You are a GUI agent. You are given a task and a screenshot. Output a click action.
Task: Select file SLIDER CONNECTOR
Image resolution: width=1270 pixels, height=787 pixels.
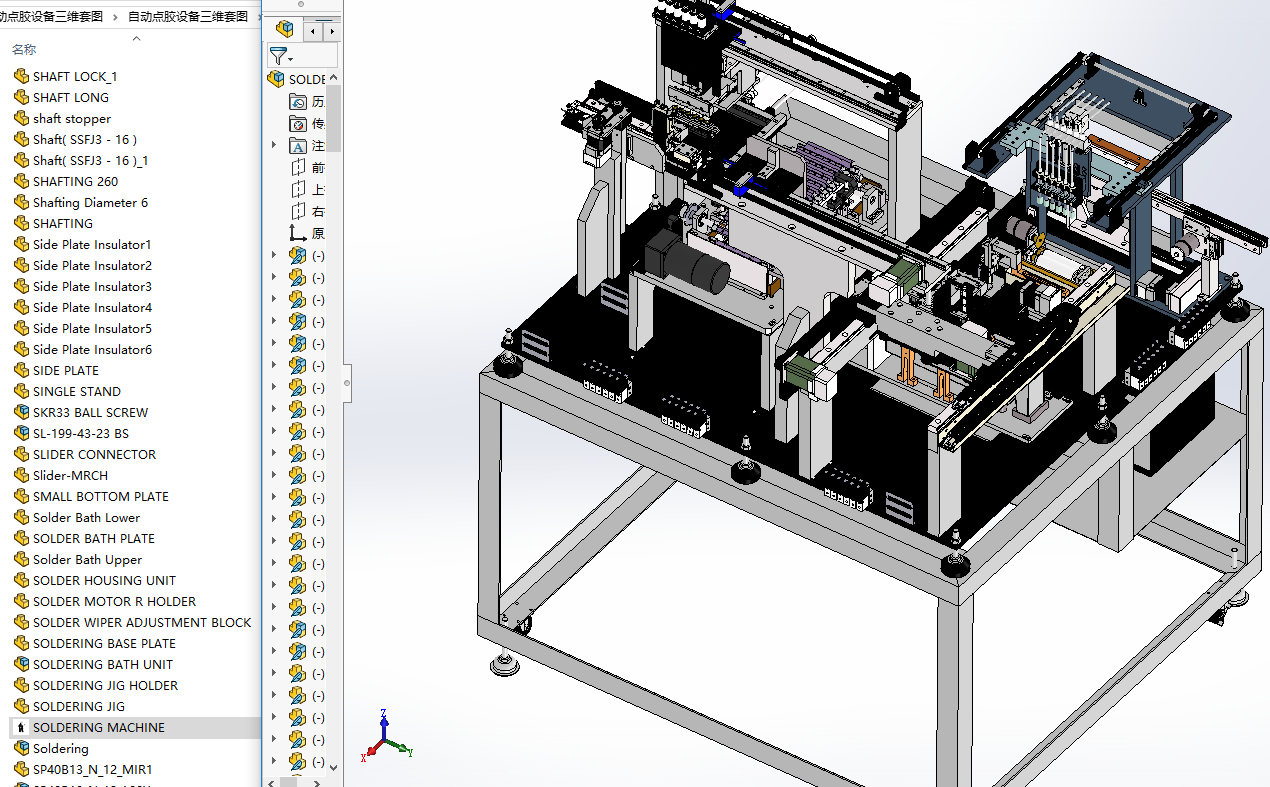(94, 454)
